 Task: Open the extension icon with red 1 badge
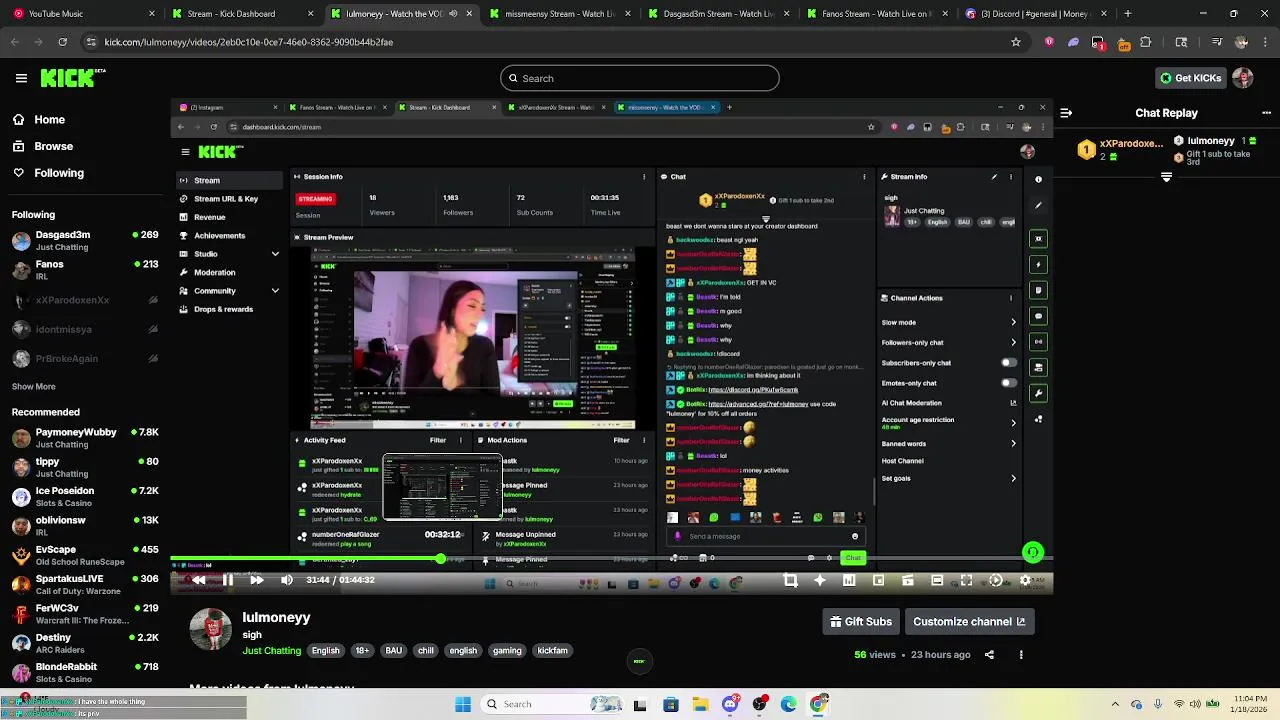click(1098, 42)
